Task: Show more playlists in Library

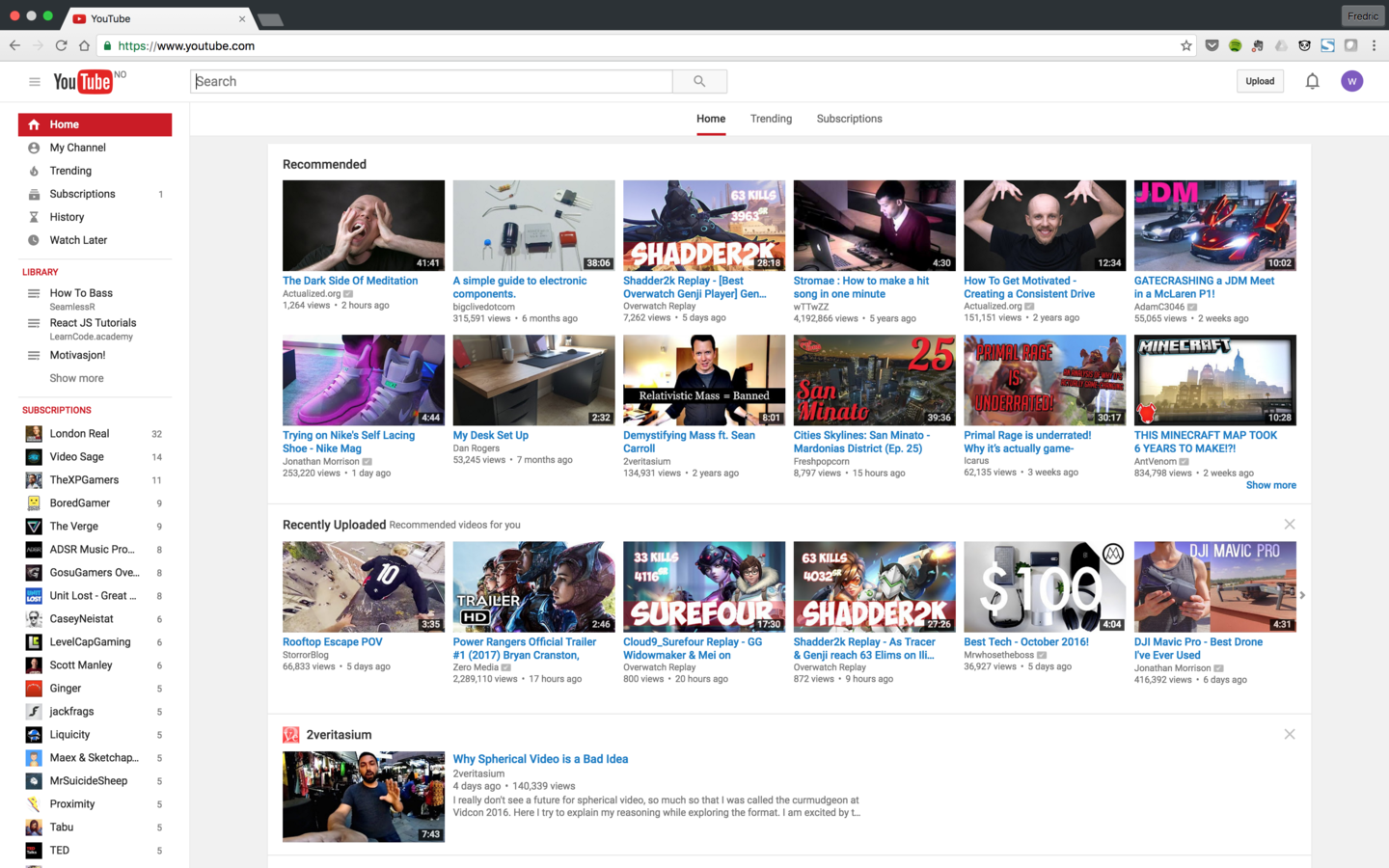Action: (76, 378)
